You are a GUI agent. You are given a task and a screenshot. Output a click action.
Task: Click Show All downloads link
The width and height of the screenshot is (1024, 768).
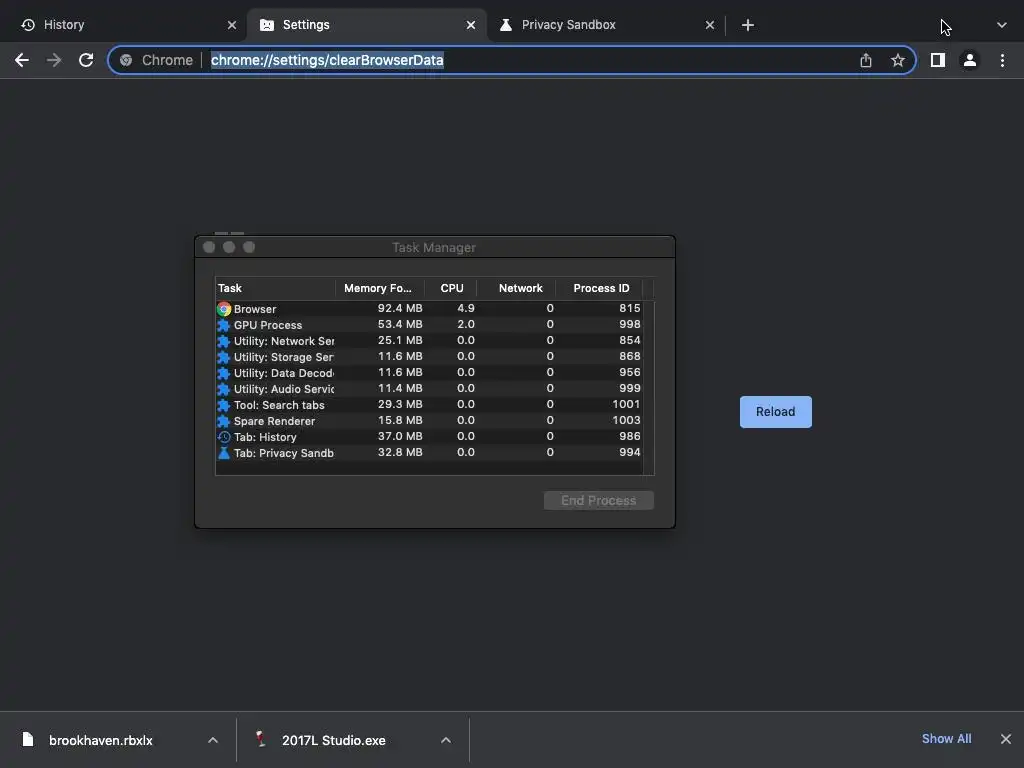(x=946, y=739)
